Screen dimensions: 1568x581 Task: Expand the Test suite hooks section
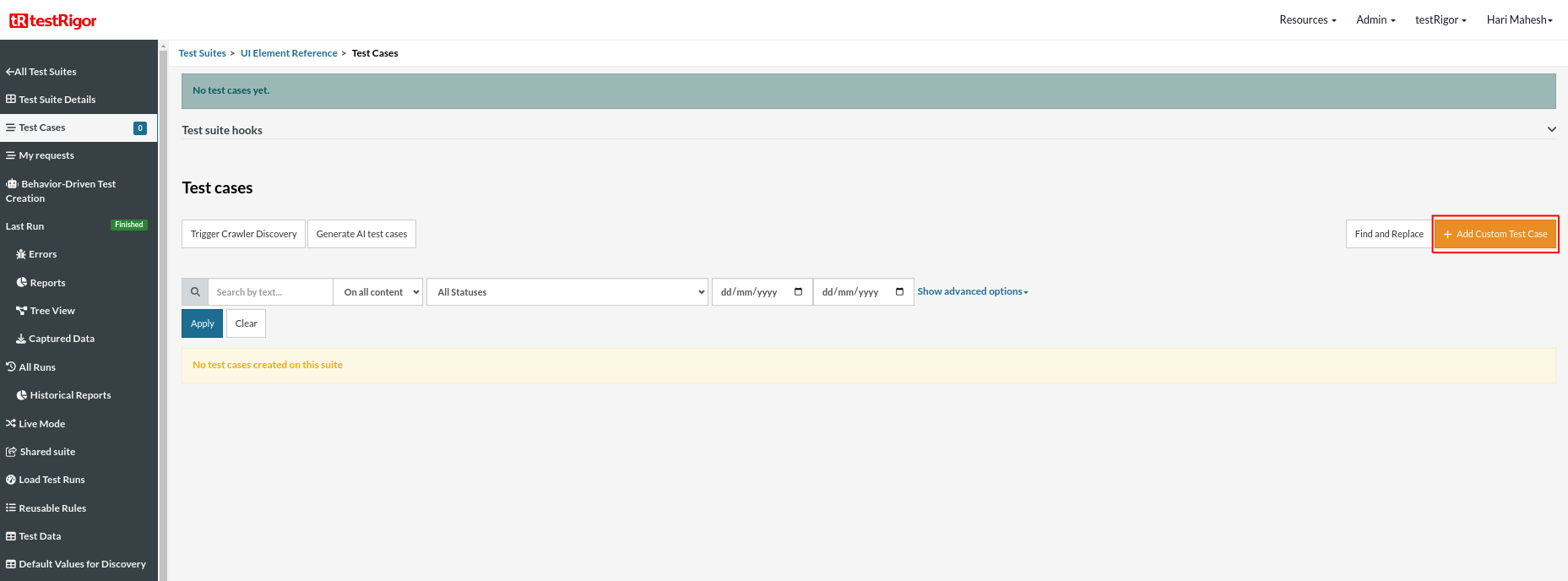[1551, 130]
